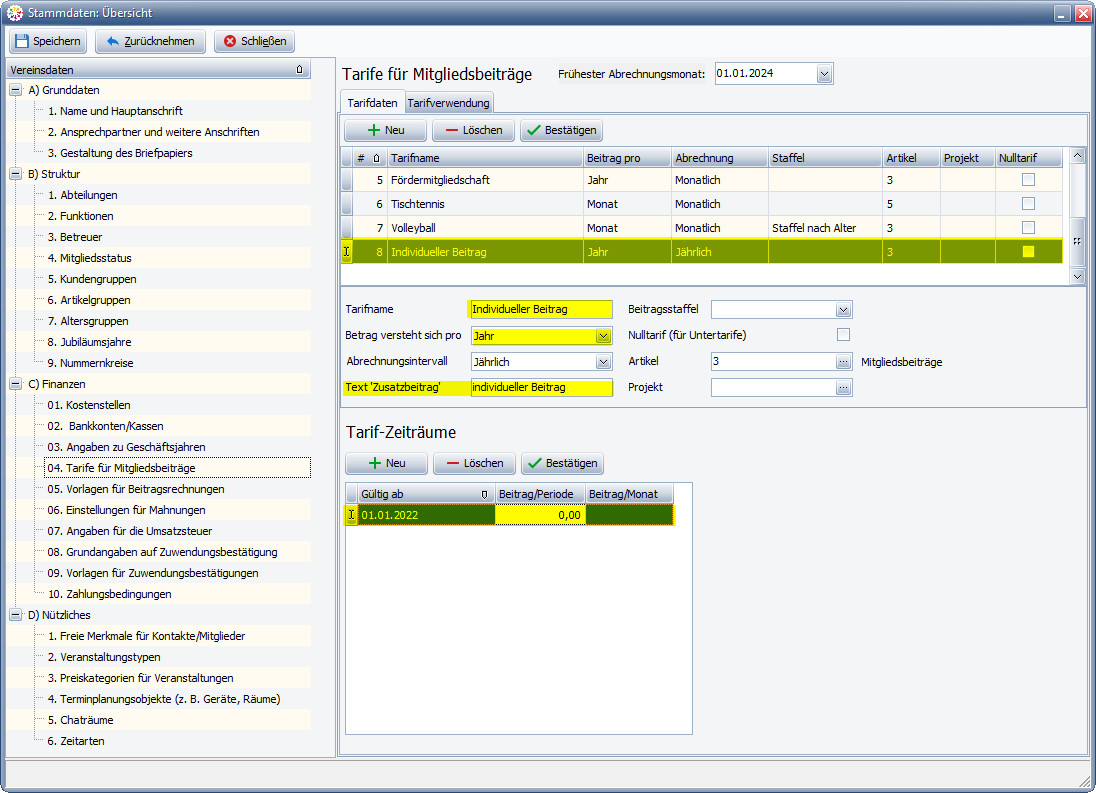The height and width of the screenshot is (793, 1096).
Task: Click the Speichern save button
Action: click(x=48, y=41)
